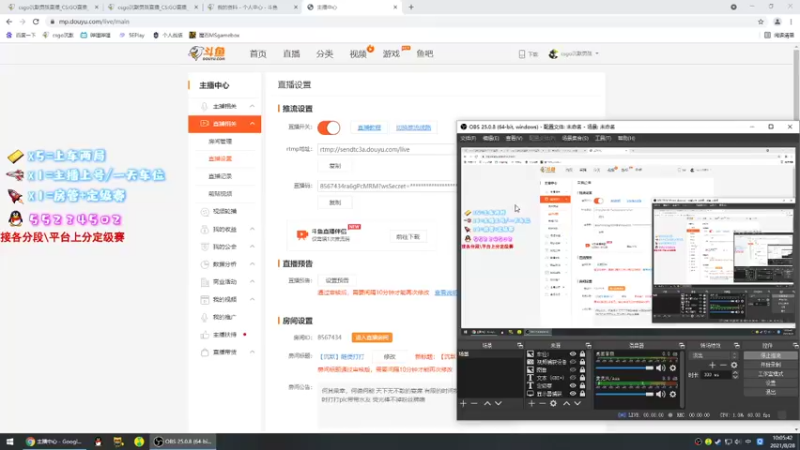Reload the Chrome page
The image size is (800, 450).
point(36,21)
